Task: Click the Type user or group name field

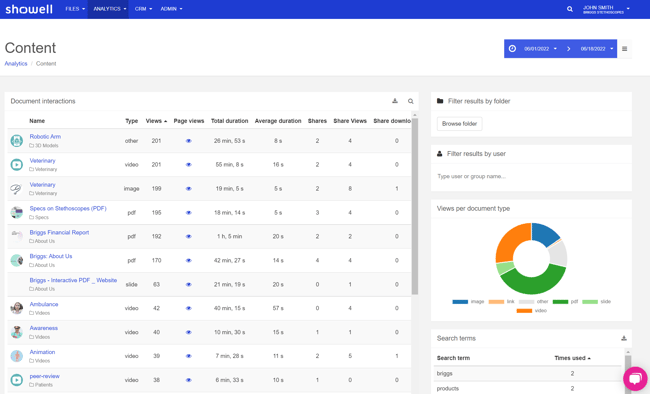Action: (x=531, y=176)
